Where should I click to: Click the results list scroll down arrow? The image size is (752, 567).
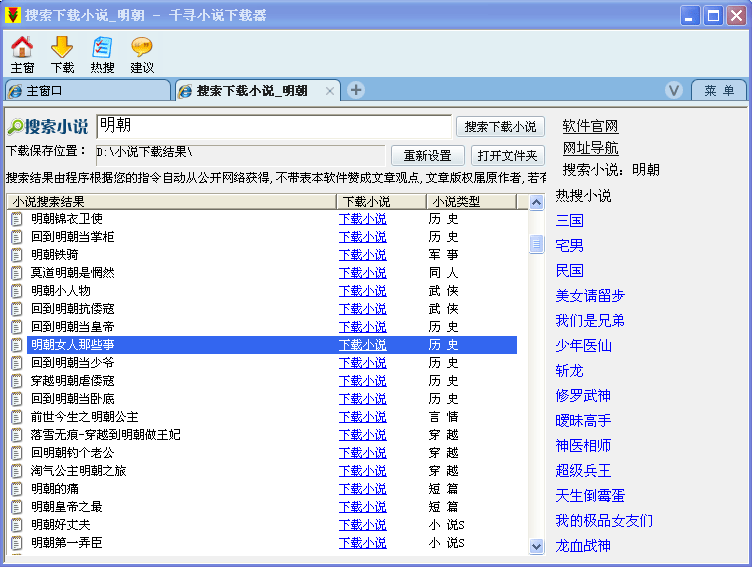click(537, 546)
